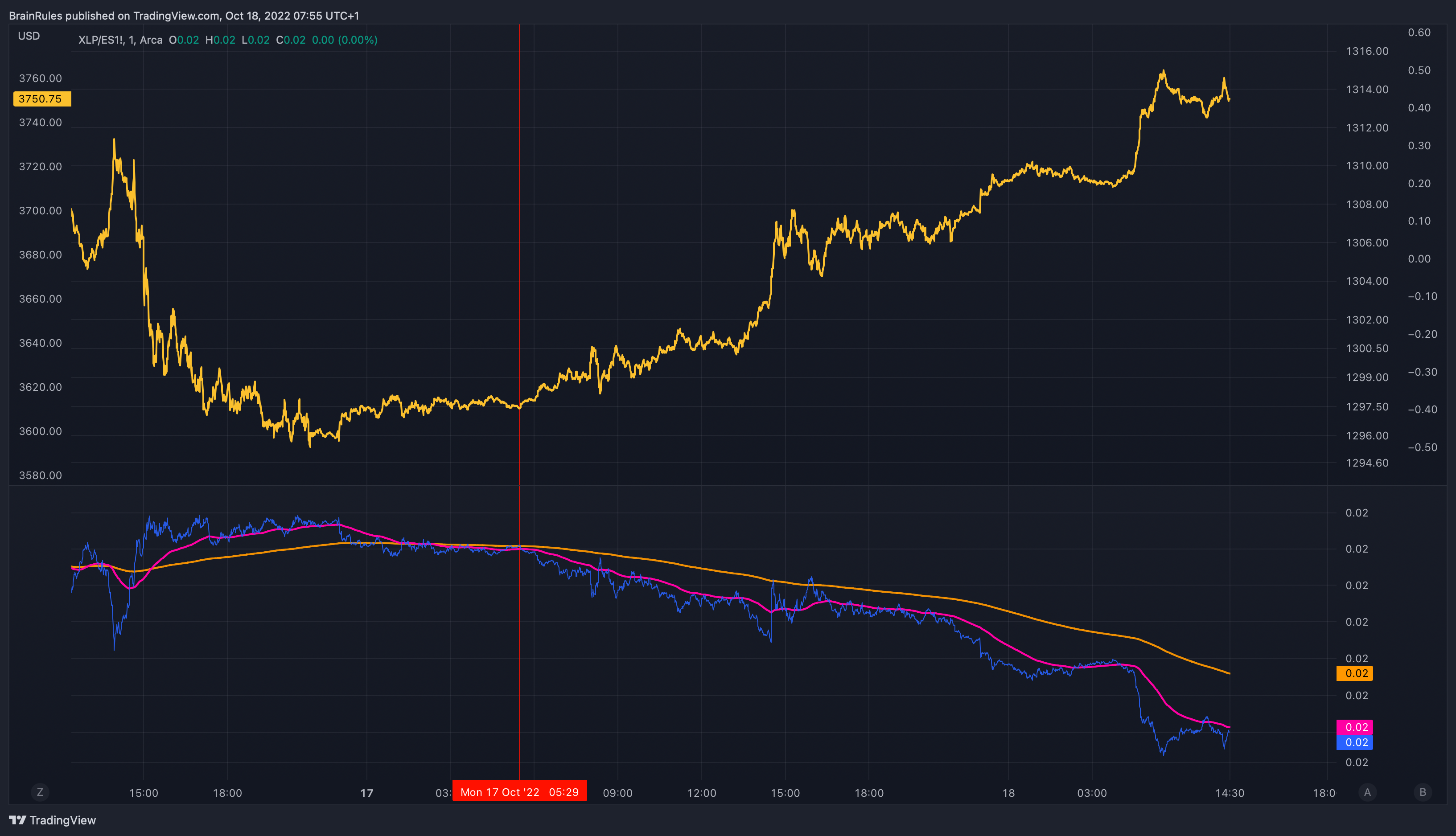Click the 0.30 far-right scale label
1456x836 pixels.
pos(1419,145)
